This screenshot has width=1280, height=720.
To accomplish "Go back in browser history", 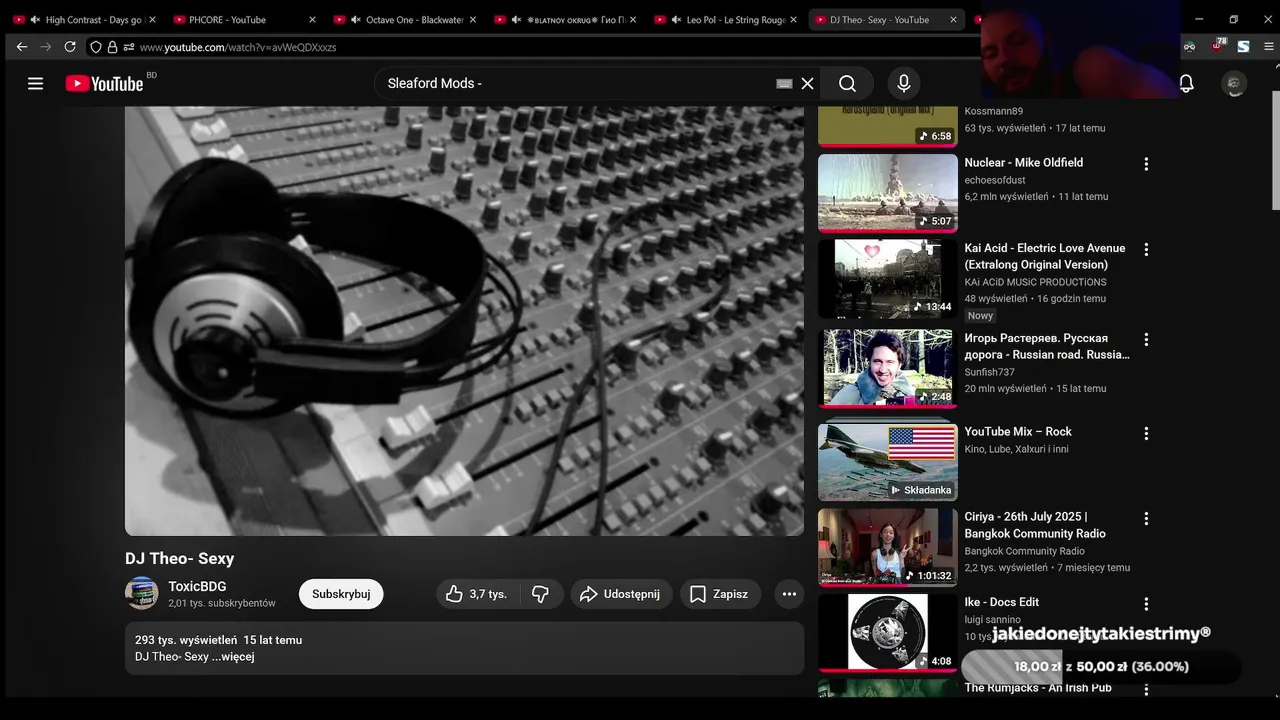I will pos(22,47).
